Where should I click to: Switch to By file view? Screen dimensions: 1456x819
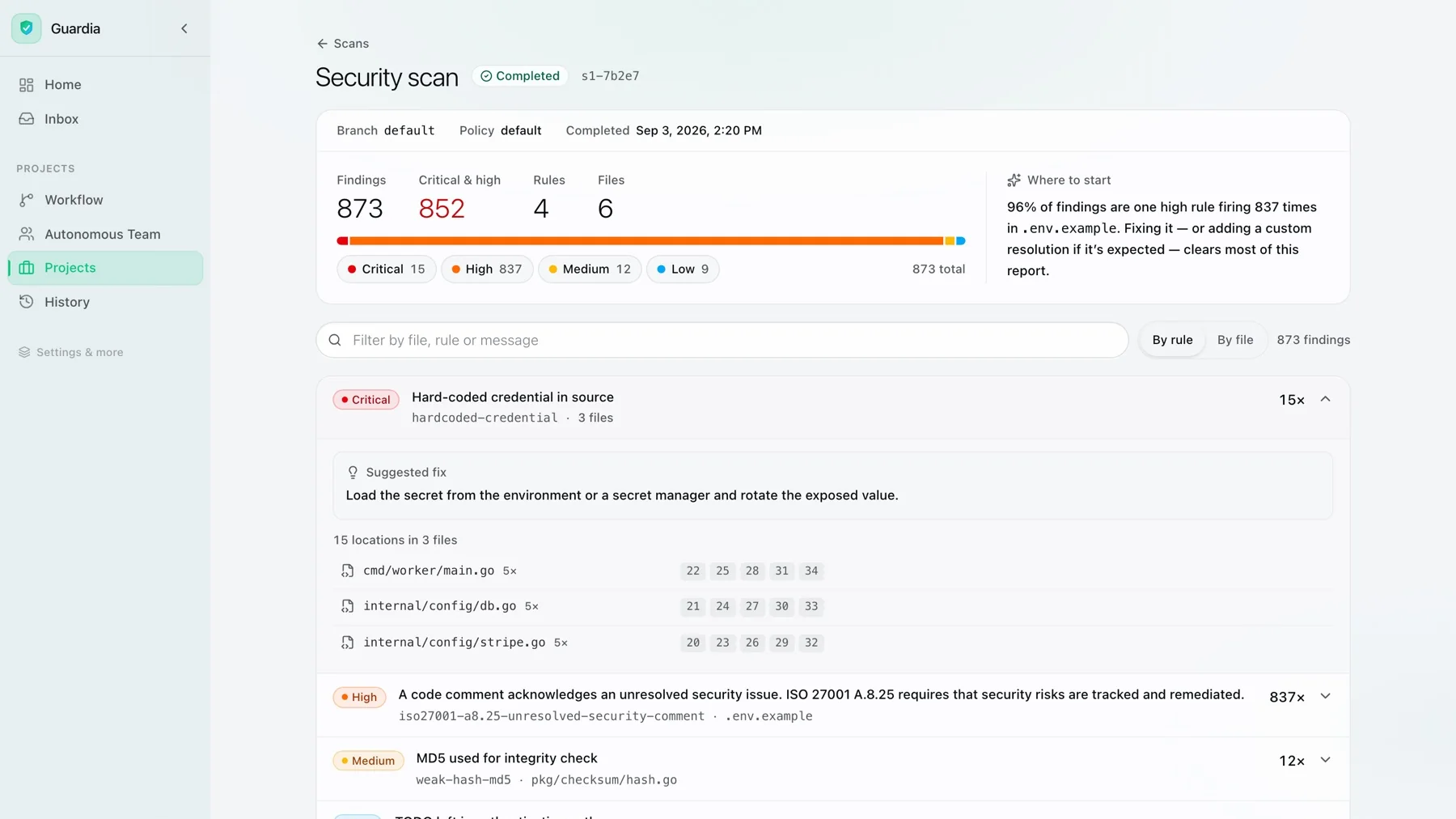[x=1235, y=340]
